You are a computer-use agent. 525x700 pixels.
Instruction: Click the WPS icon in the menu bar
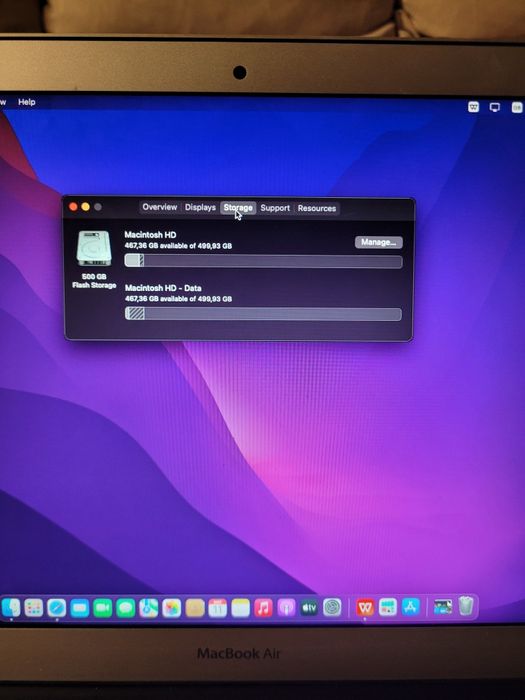click(473, 107)
